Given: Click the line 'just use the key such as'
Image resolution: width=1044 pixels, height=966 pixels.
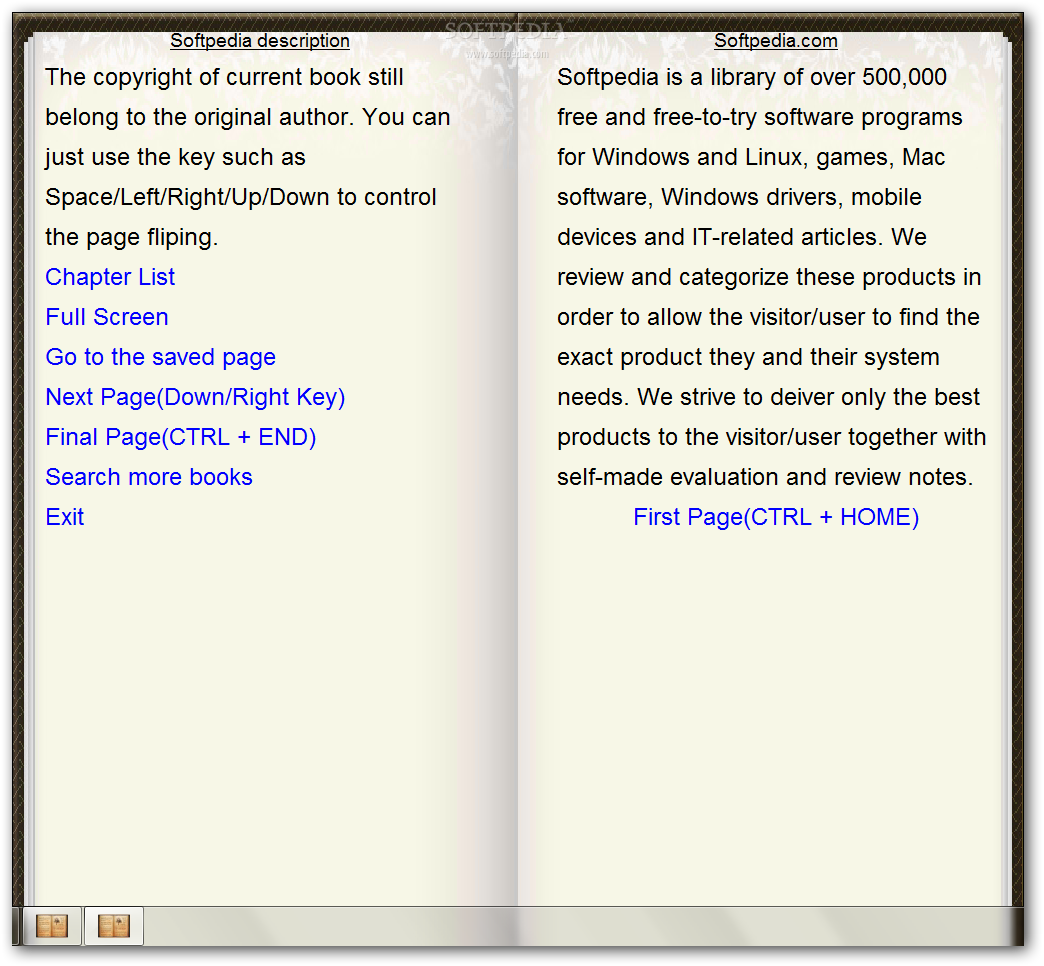Looking at the screenshot, I should (176, 158).
